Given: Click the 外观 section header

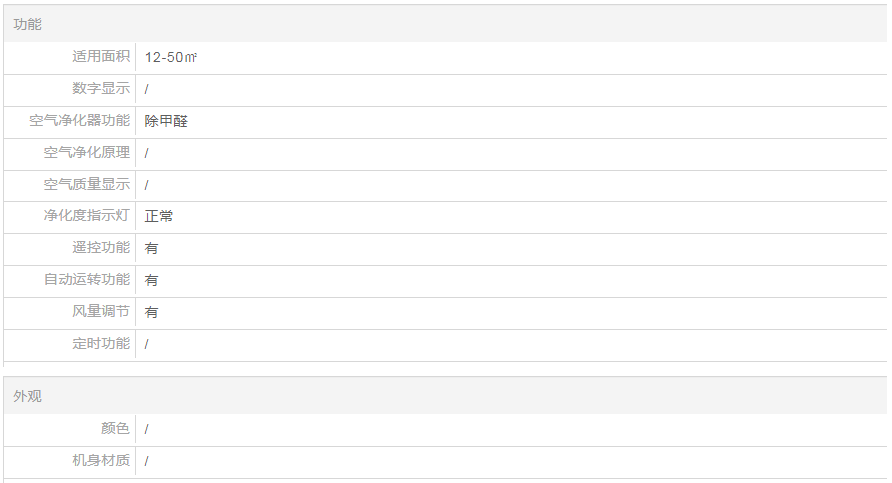Looking at the screenshot, I should [28, 396].
